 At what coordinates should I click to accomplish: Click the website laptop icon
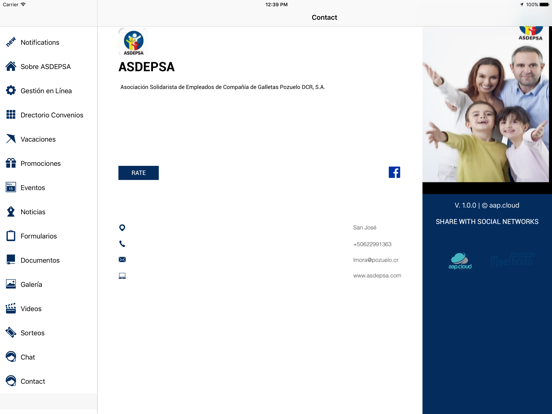pyautogui.click(x=122, y=276)
